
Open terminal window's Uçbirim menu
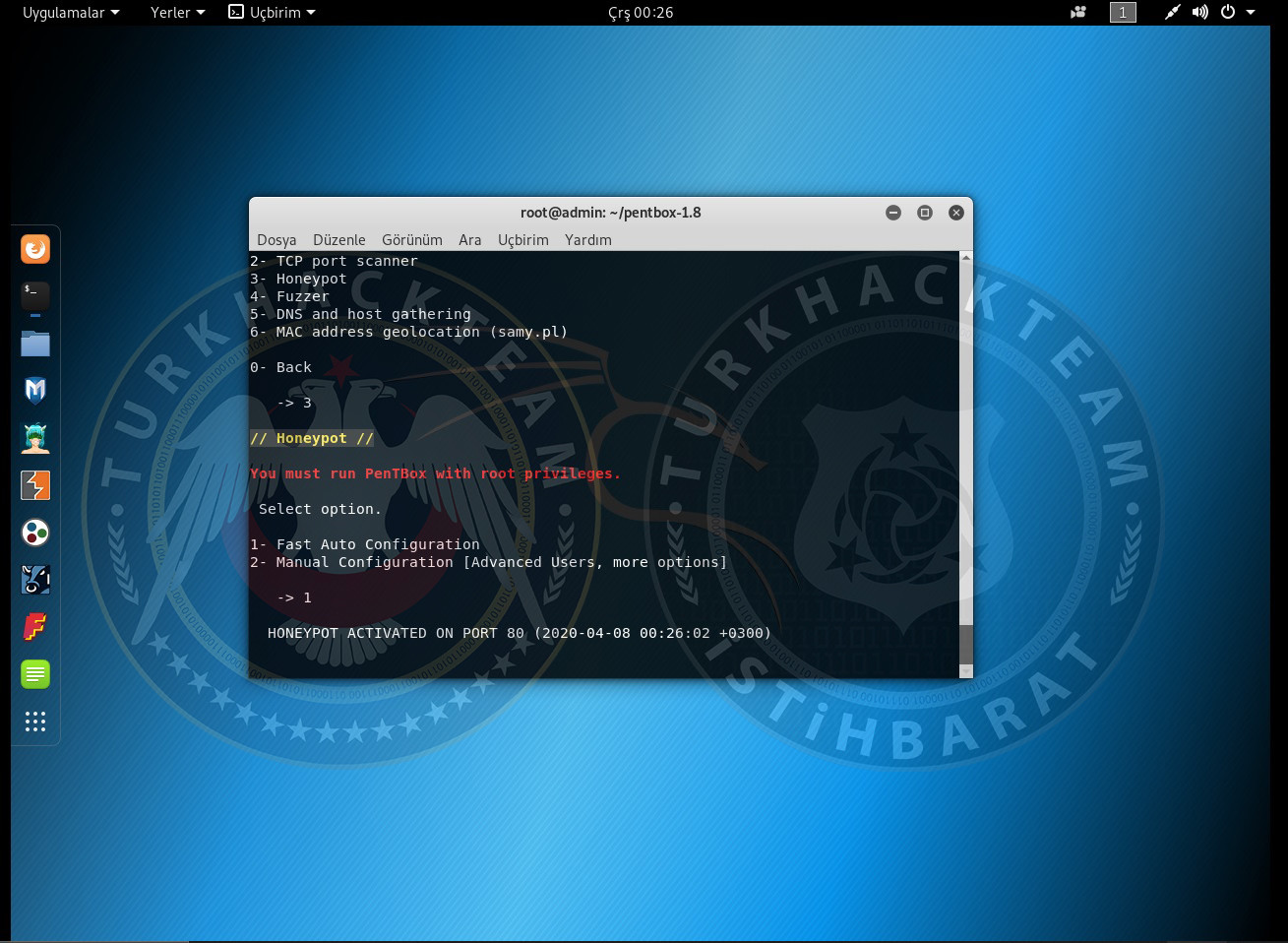coord(523,240)
